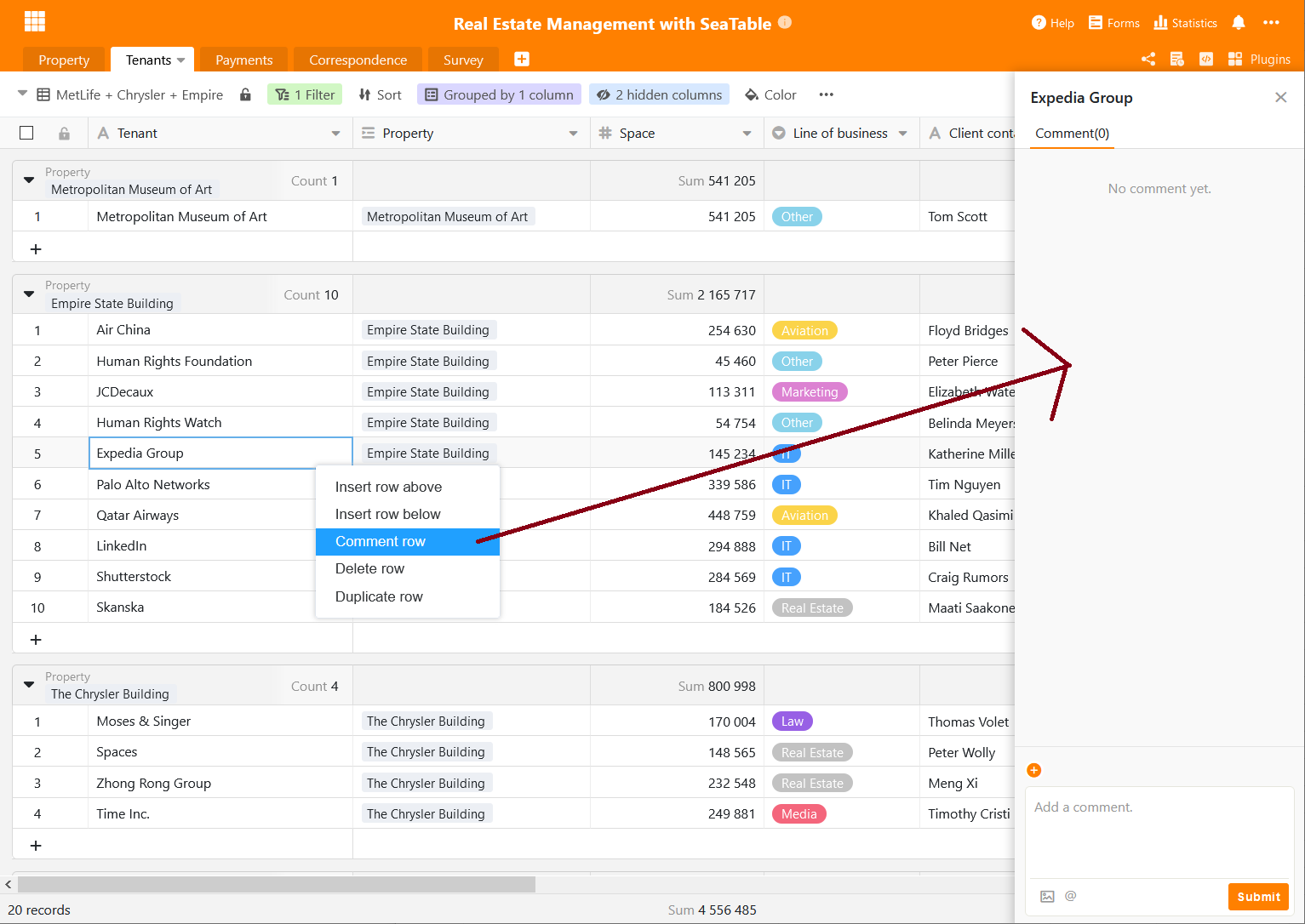Open the Tenant column header dropdown
Screen dimensions: 1305x924
(x=335, y=134)
